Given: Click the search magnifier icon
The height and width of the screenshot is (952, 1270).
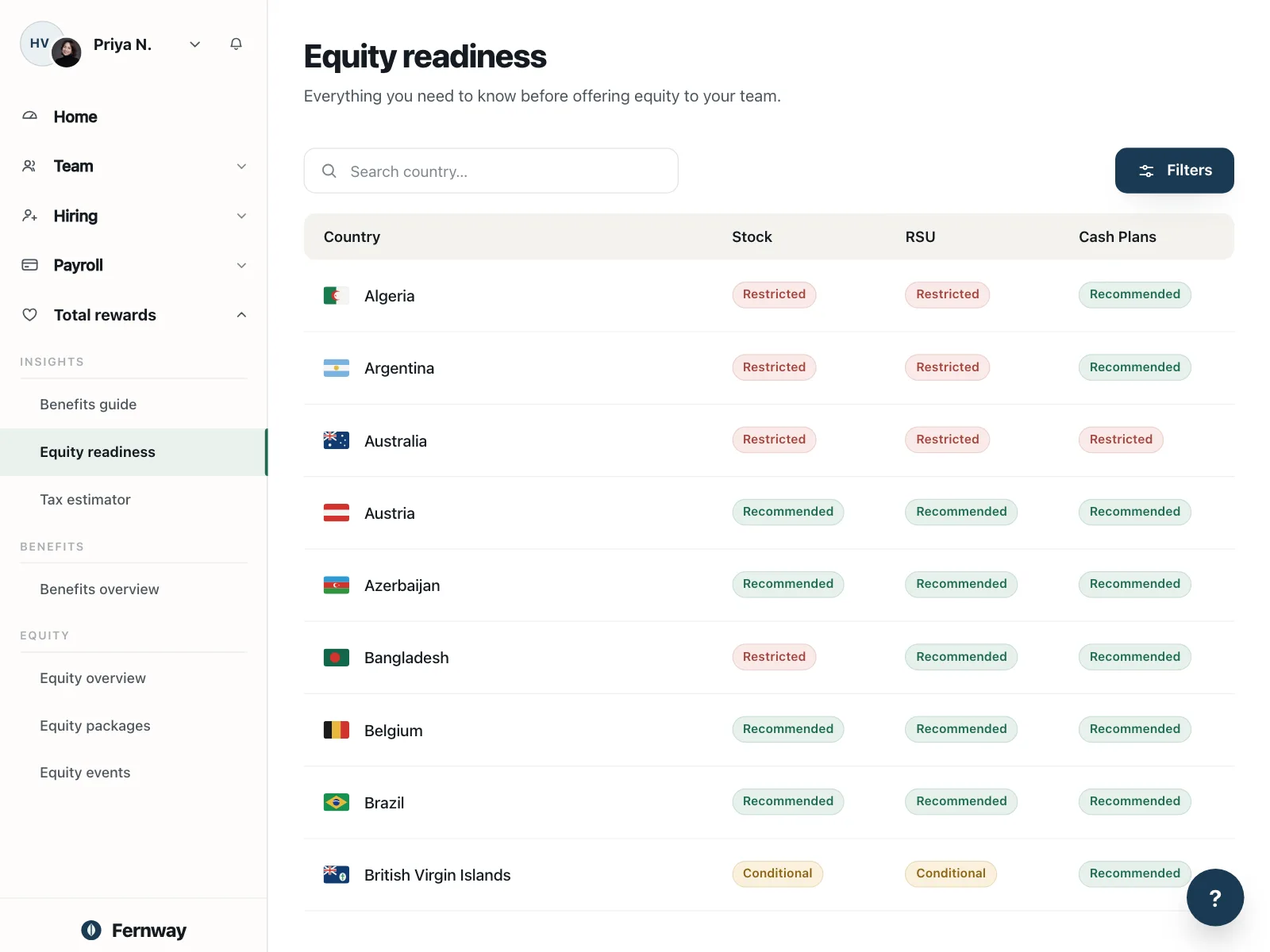Looking at the screenshot, I should pos(329,171).
